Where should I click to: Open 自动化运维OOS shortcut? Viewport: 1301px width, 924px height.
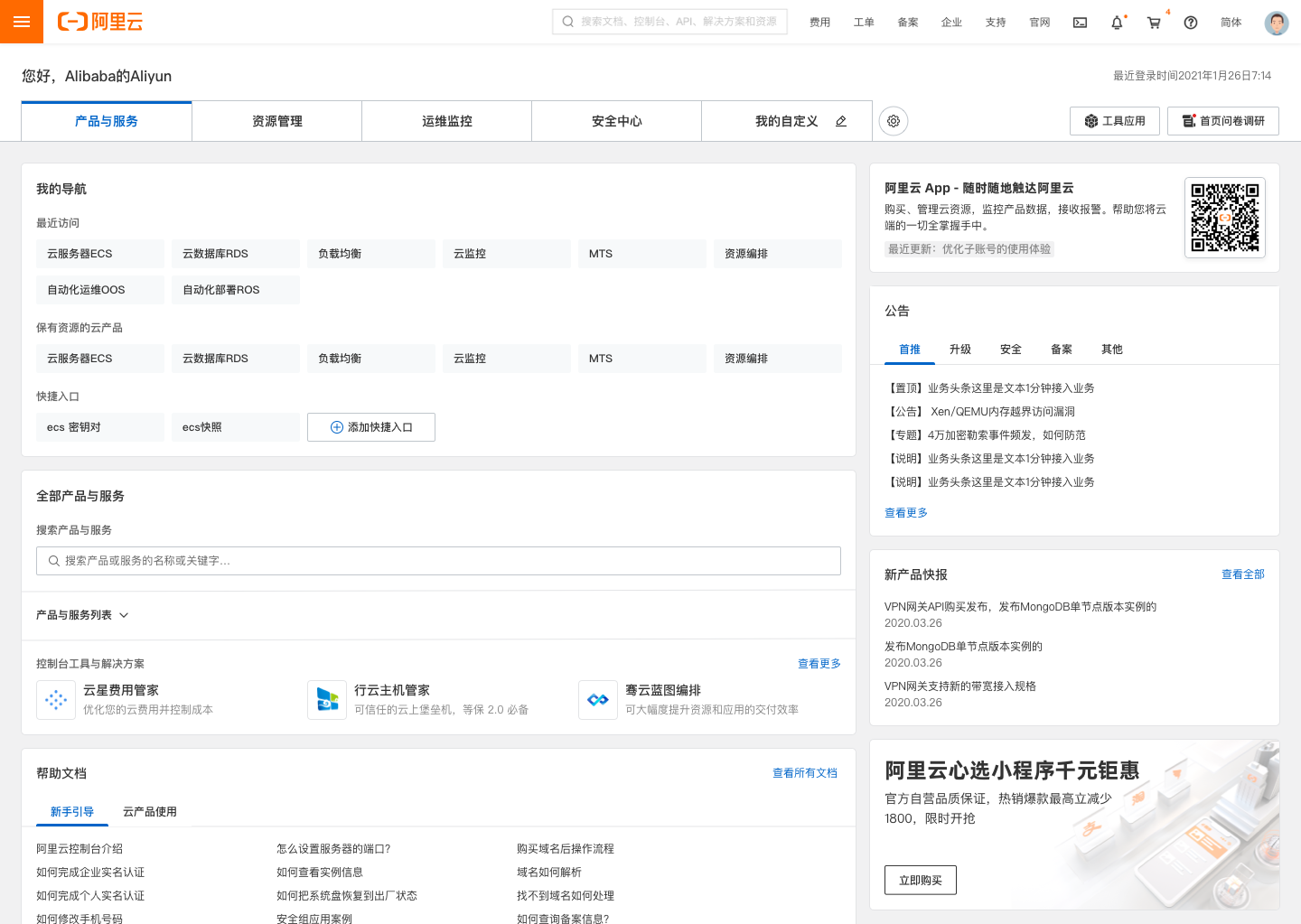(x=100, y=290)
